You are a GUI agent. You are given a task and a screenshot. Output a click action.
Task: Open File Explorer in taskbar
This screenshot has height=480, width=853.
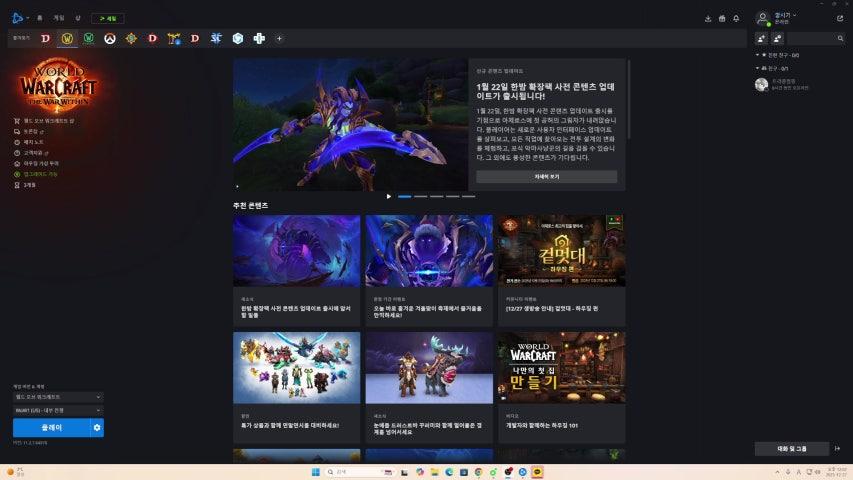434,472
